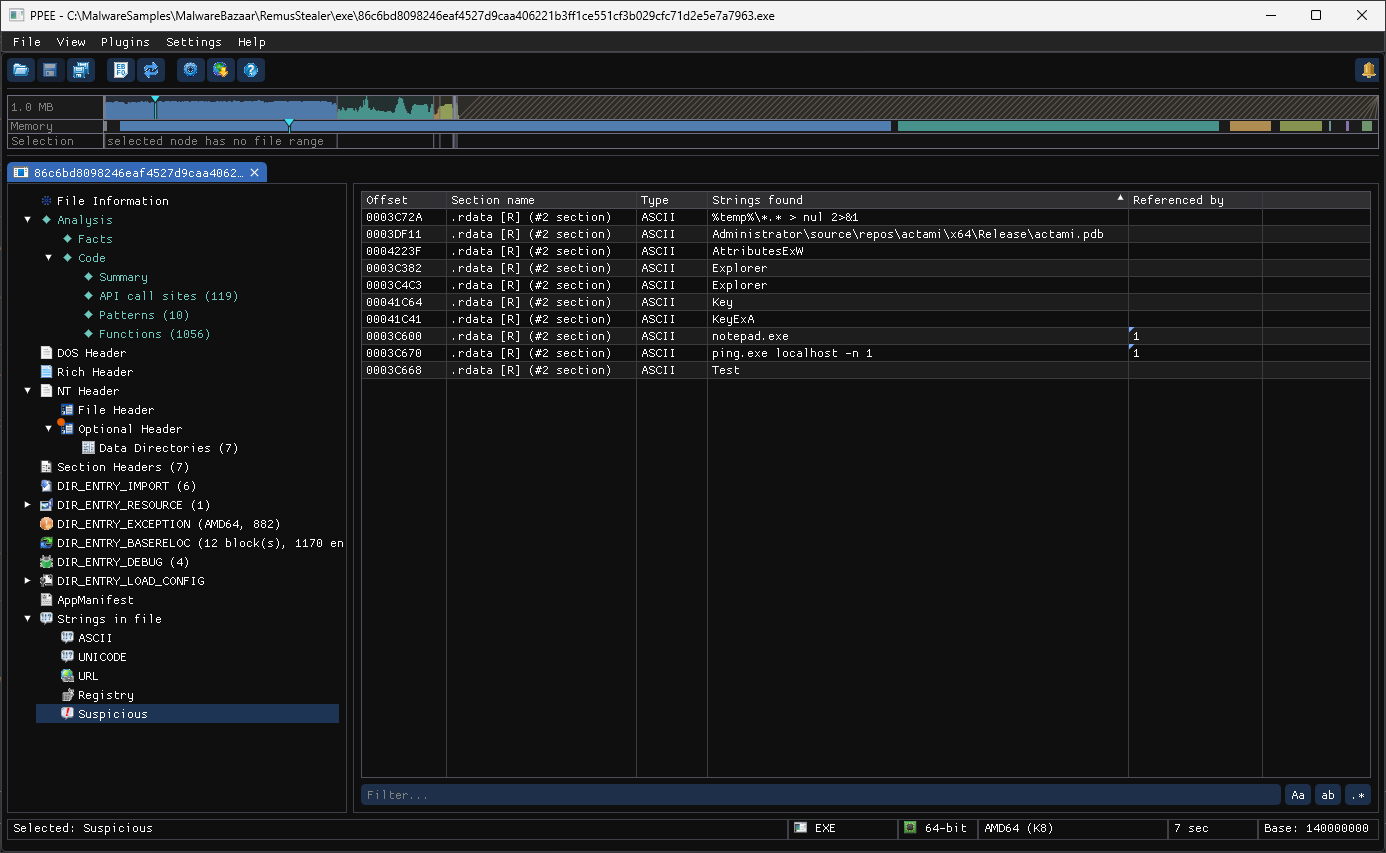
Task: Click the Registry strings node icon
Action: (67, 695)
